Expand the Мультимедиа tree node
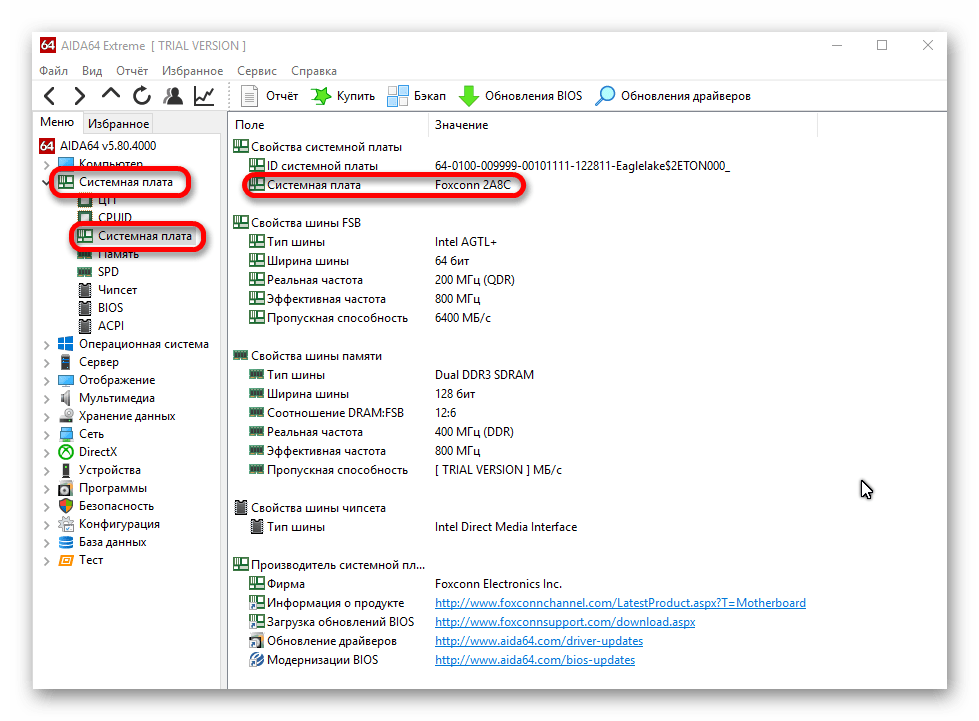Screen dimensions: 979x721 pyautogui.click(x=46, y=398)
